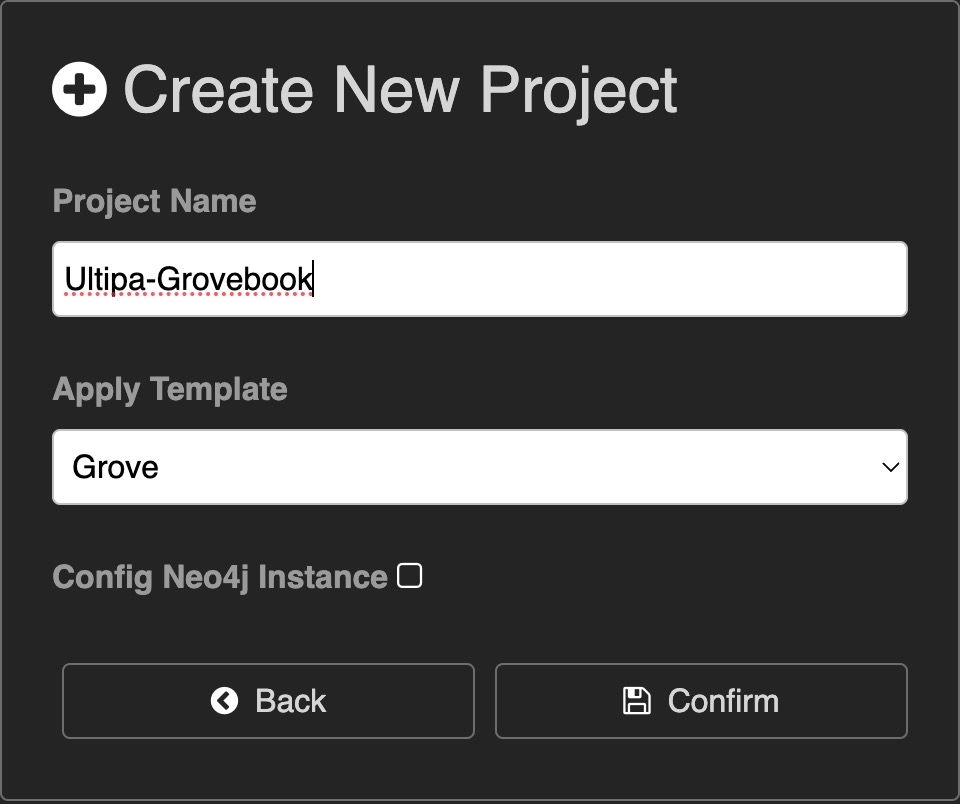Click the left chevron icon in Back

point(224,701)
